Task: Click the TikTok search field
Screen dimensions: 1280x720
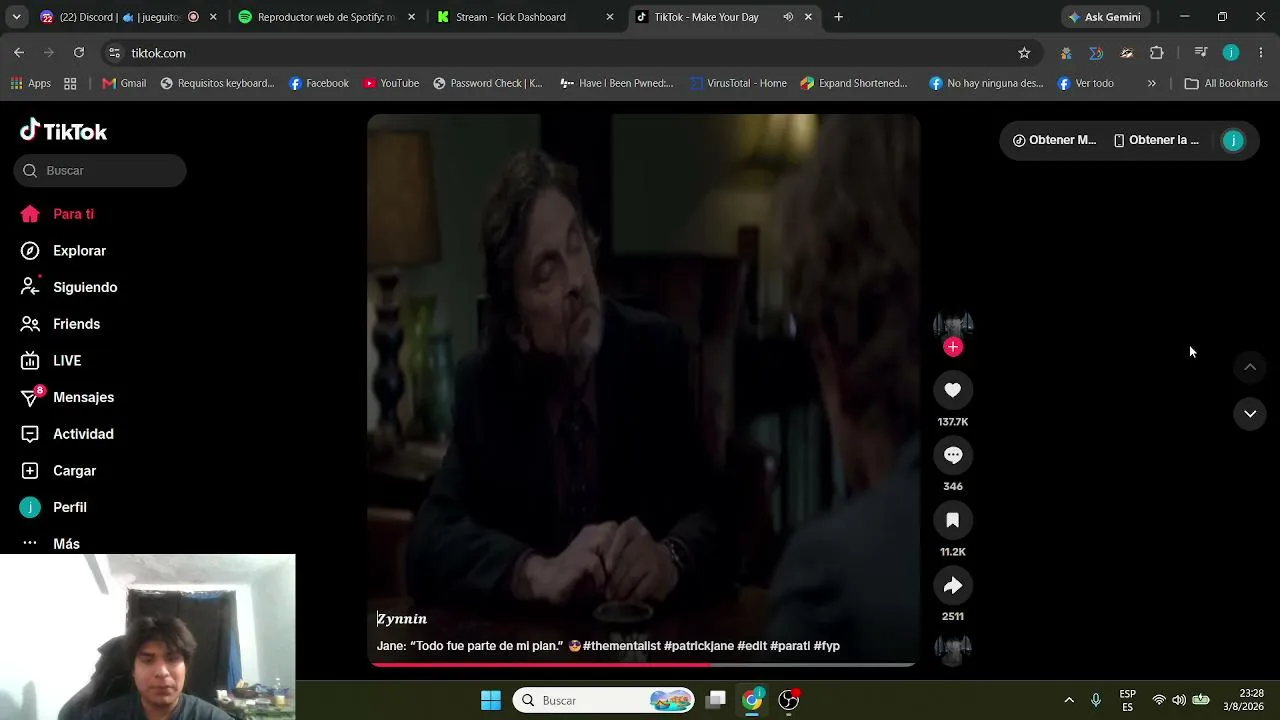Action: tap(100, 170)
